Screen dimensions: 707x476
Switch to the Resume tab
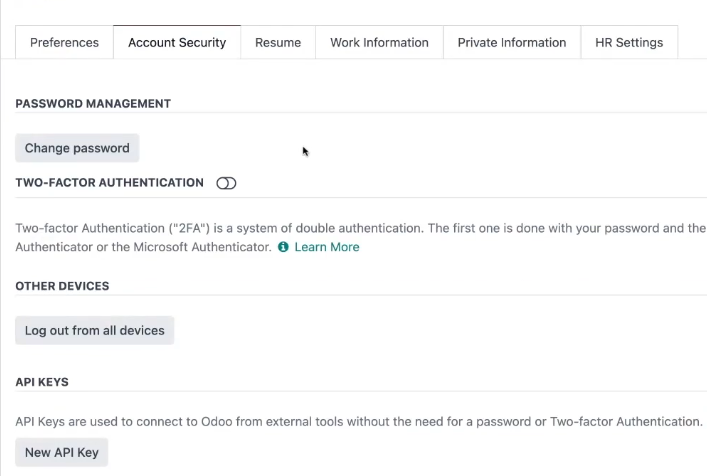pyautogui.click(x=278, y=42)
